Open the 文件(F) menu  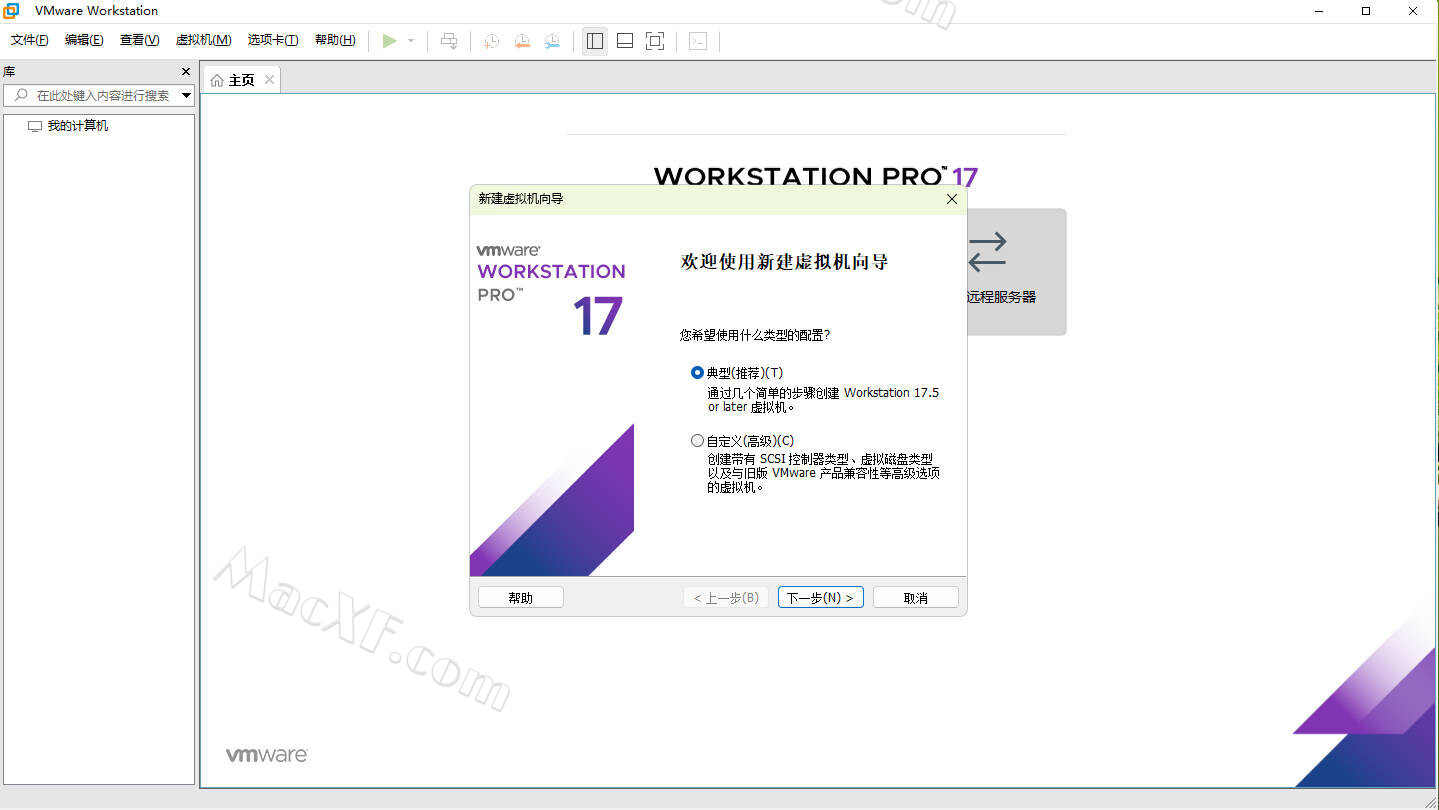click(x=29, y=40)
